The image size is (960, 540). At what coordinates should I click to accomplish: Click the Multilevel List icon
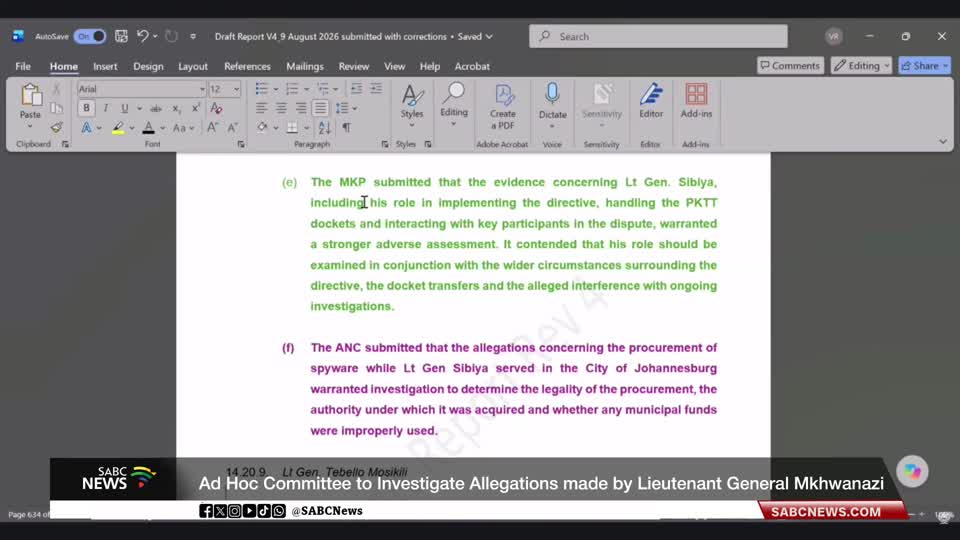[323, 89]
